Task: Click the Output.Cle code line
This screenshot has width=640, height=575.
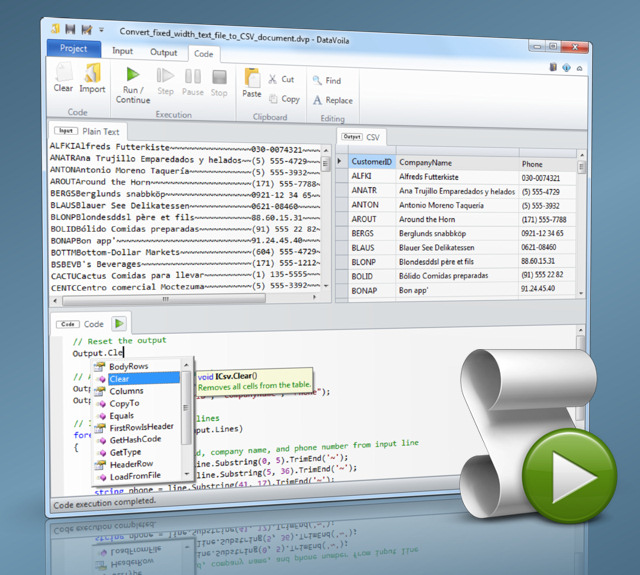Action: tap(98, 353)
